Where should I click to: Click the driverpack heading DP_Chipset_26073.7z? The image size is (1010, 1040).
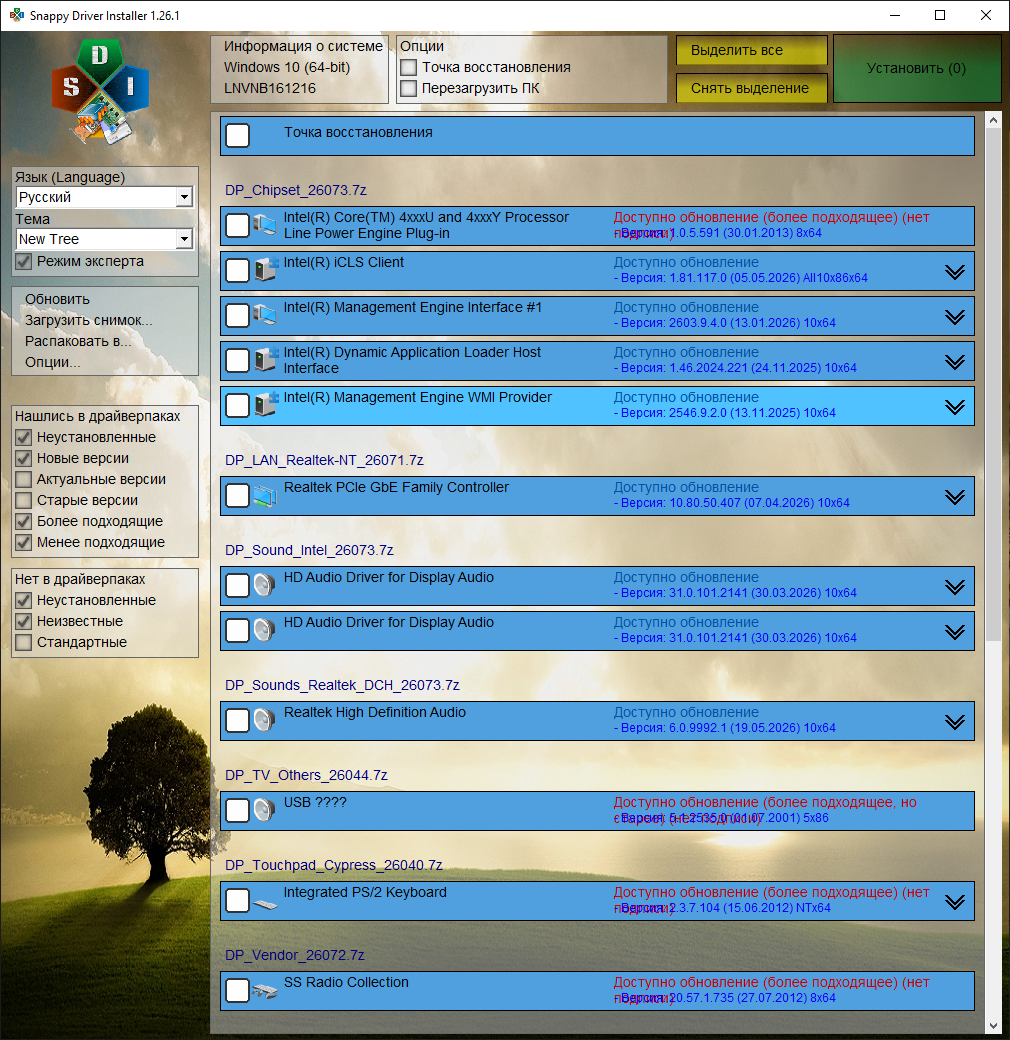click(x=296, y=190)
